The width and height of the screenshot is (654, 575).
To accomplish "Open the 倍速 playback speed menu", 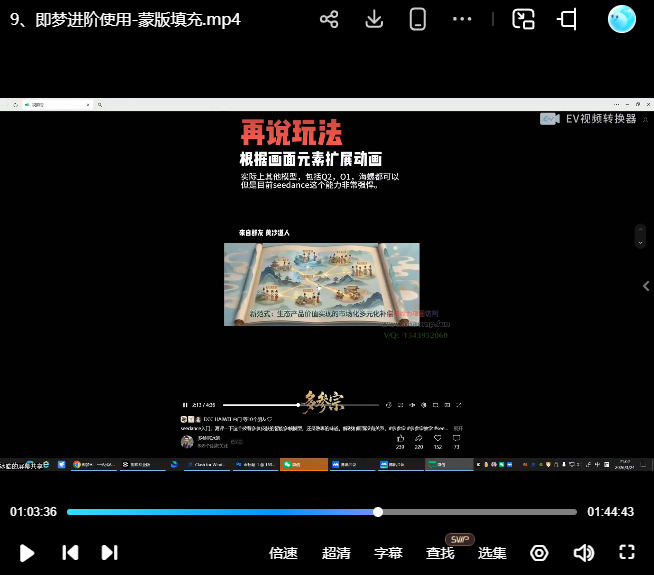I will tap(284, 553).
